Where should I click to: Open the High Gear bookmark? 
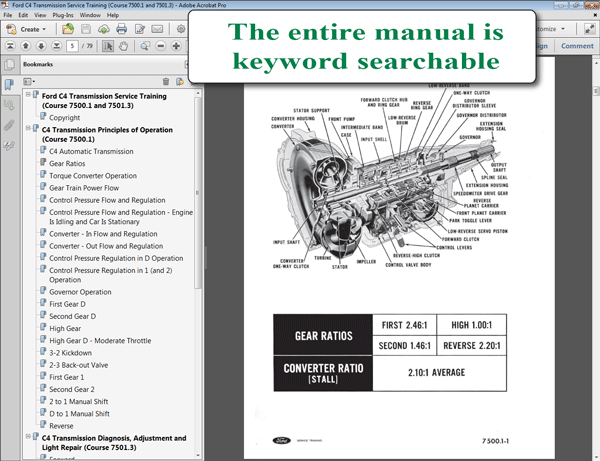tap(65, 329)
